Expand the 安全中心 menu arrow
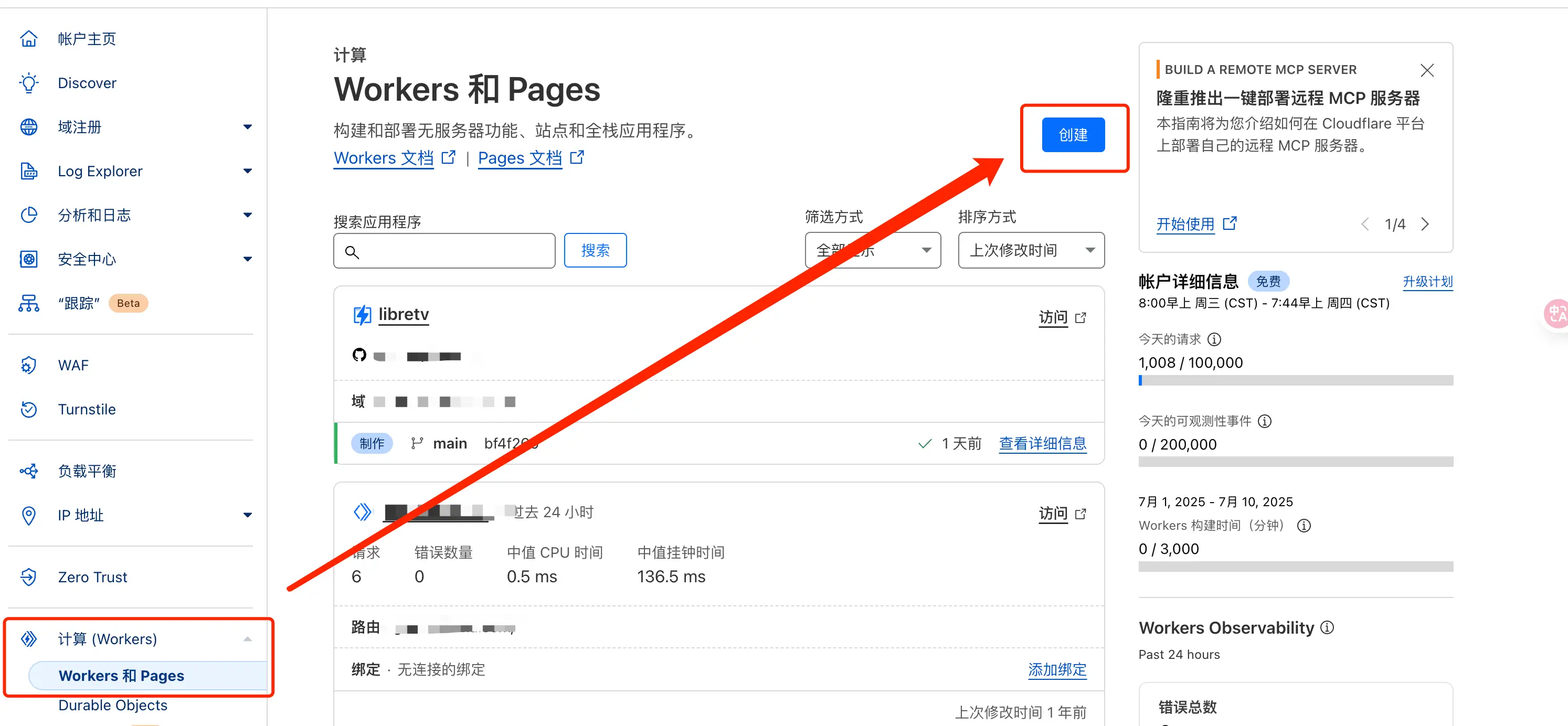 click(247, 259)
